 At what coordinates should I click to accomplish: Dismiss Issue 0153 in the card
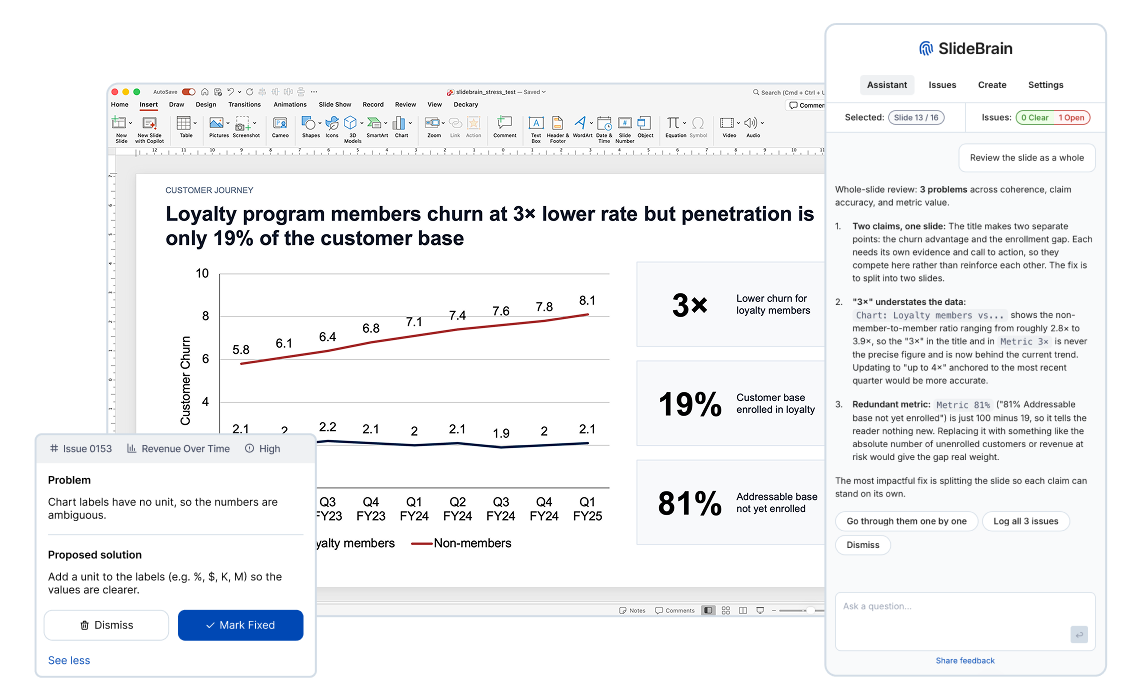(x=106, y=625)
